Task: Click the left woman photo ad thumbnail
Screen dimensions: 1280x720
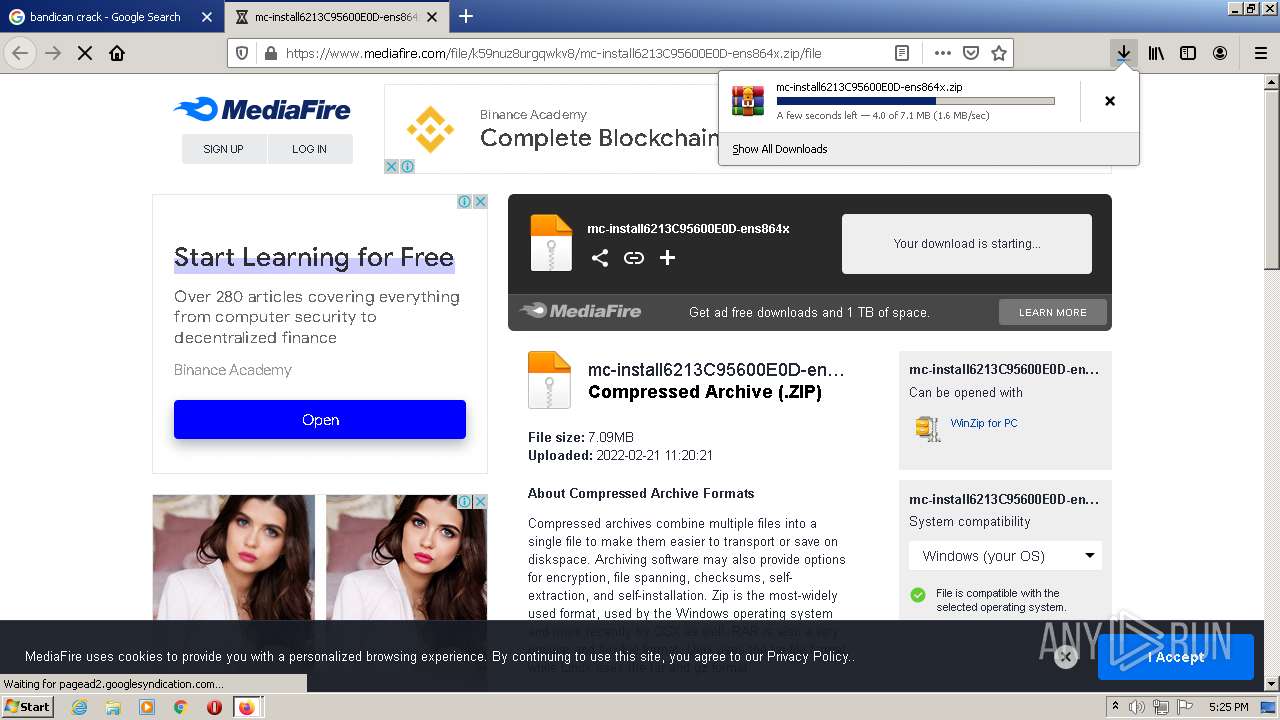Action: tap(233, 558)
